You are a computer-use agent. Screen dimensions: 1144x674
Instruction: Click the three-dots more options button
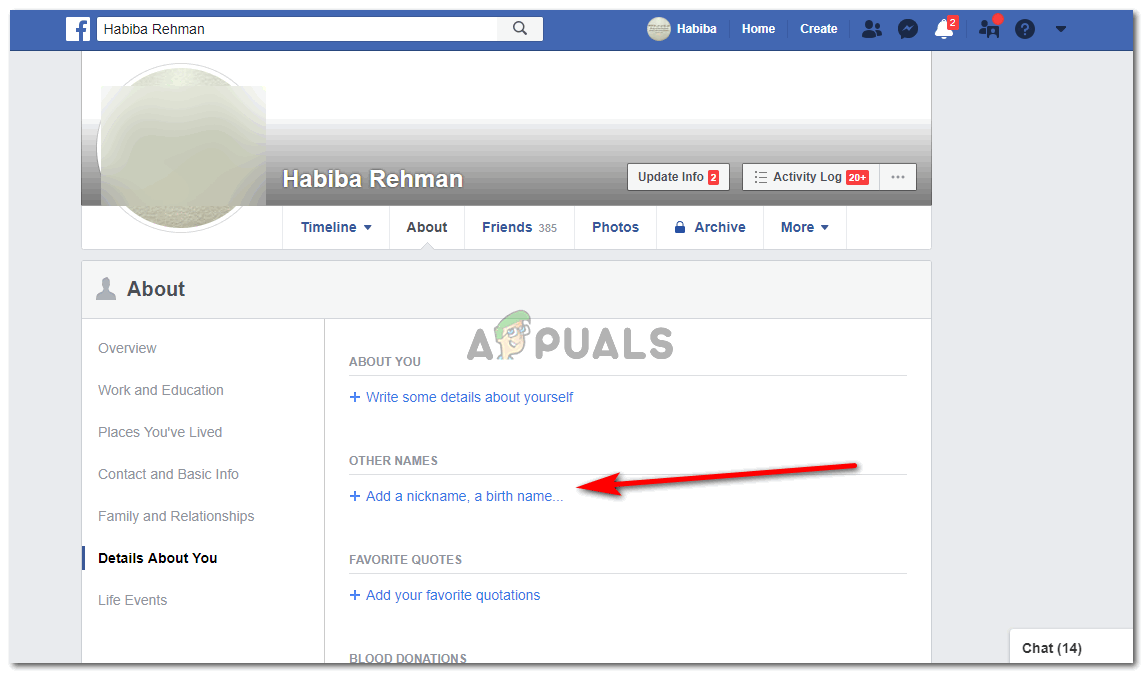coord(897,177)
